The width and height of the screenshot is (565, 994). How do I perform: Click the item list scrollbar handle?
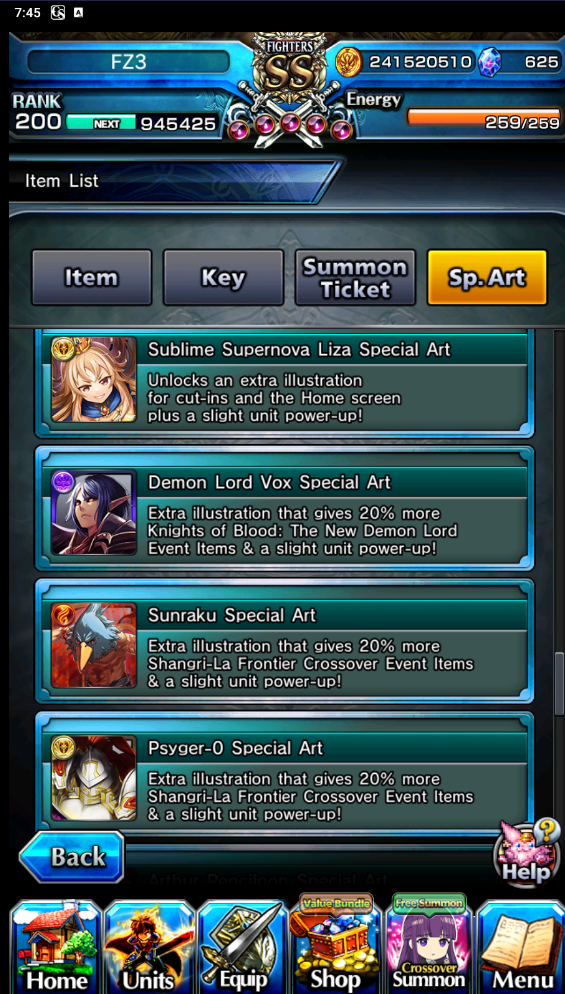coord(559,683)
